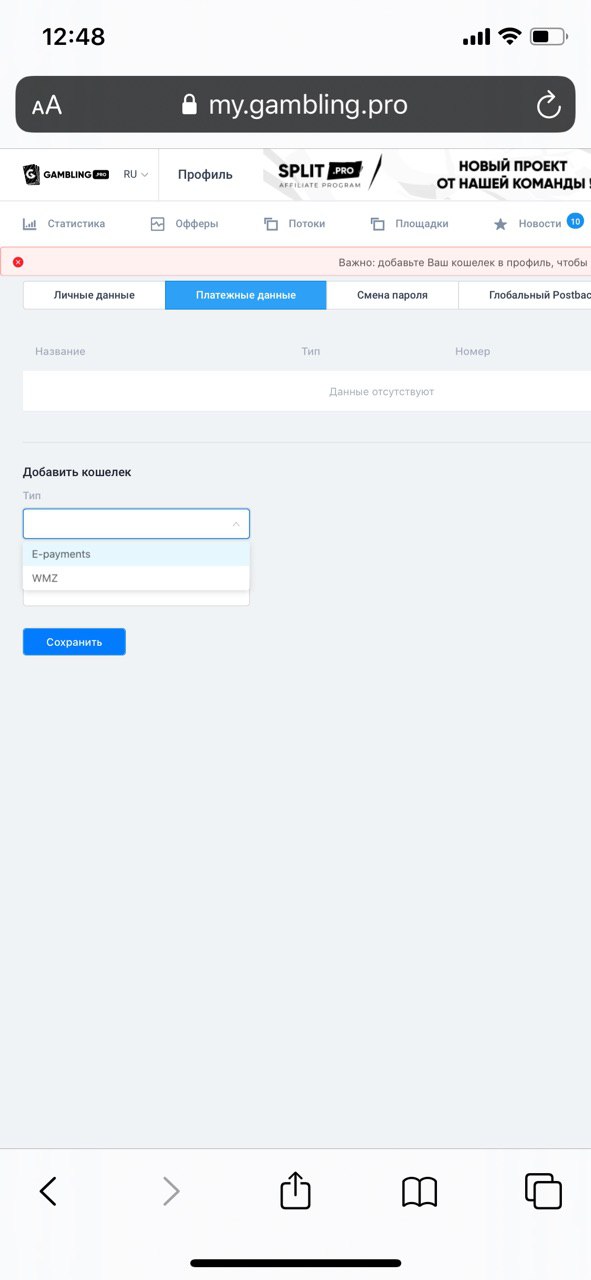The height and width of the screenshot is (1280, 591).
Task: Click the Номер column header
Action: (472, 351)
